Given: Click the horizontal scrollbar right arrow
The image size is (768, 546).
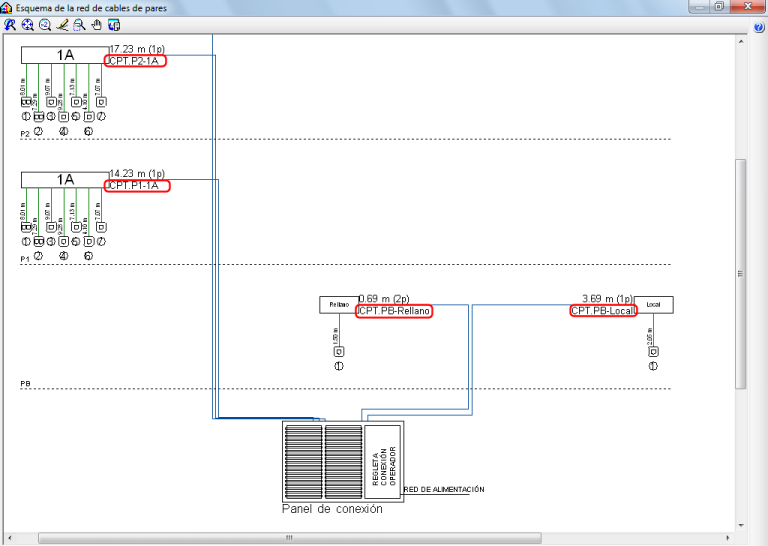Looking at the screenshot, I should (x=728, y=538).
